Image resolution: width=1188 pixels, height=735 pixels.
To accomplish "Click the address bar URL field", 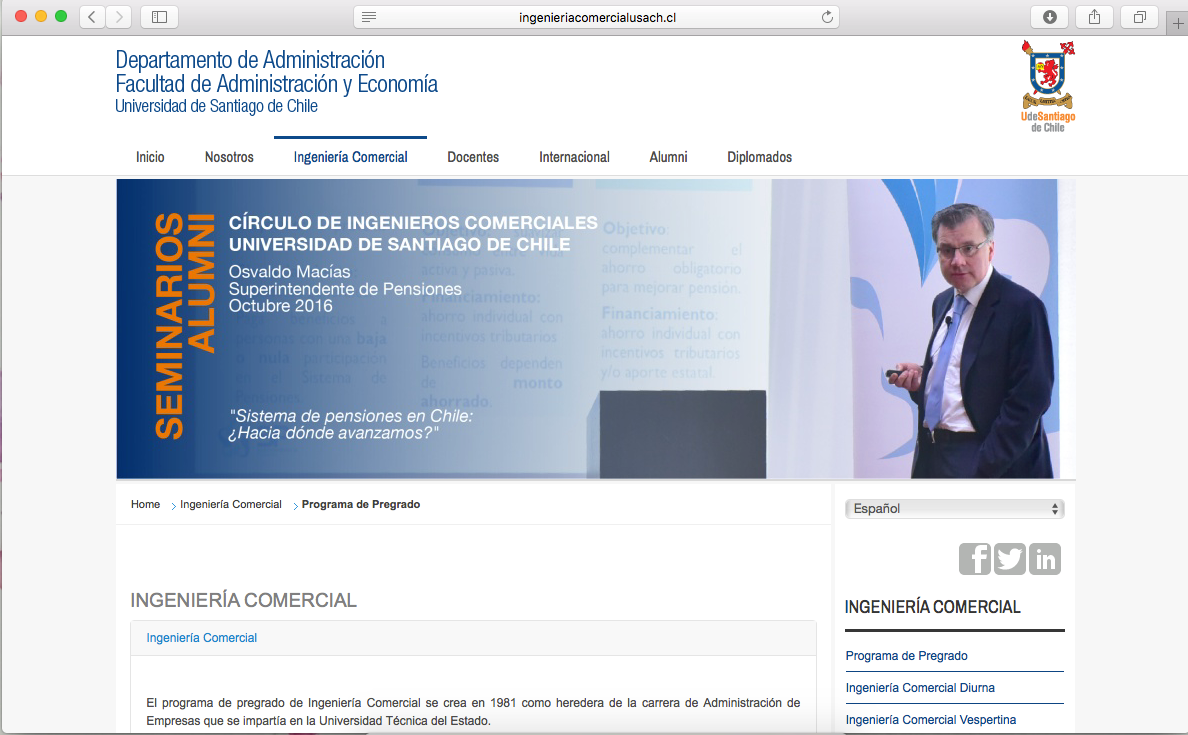I will (x=597, y=17).
